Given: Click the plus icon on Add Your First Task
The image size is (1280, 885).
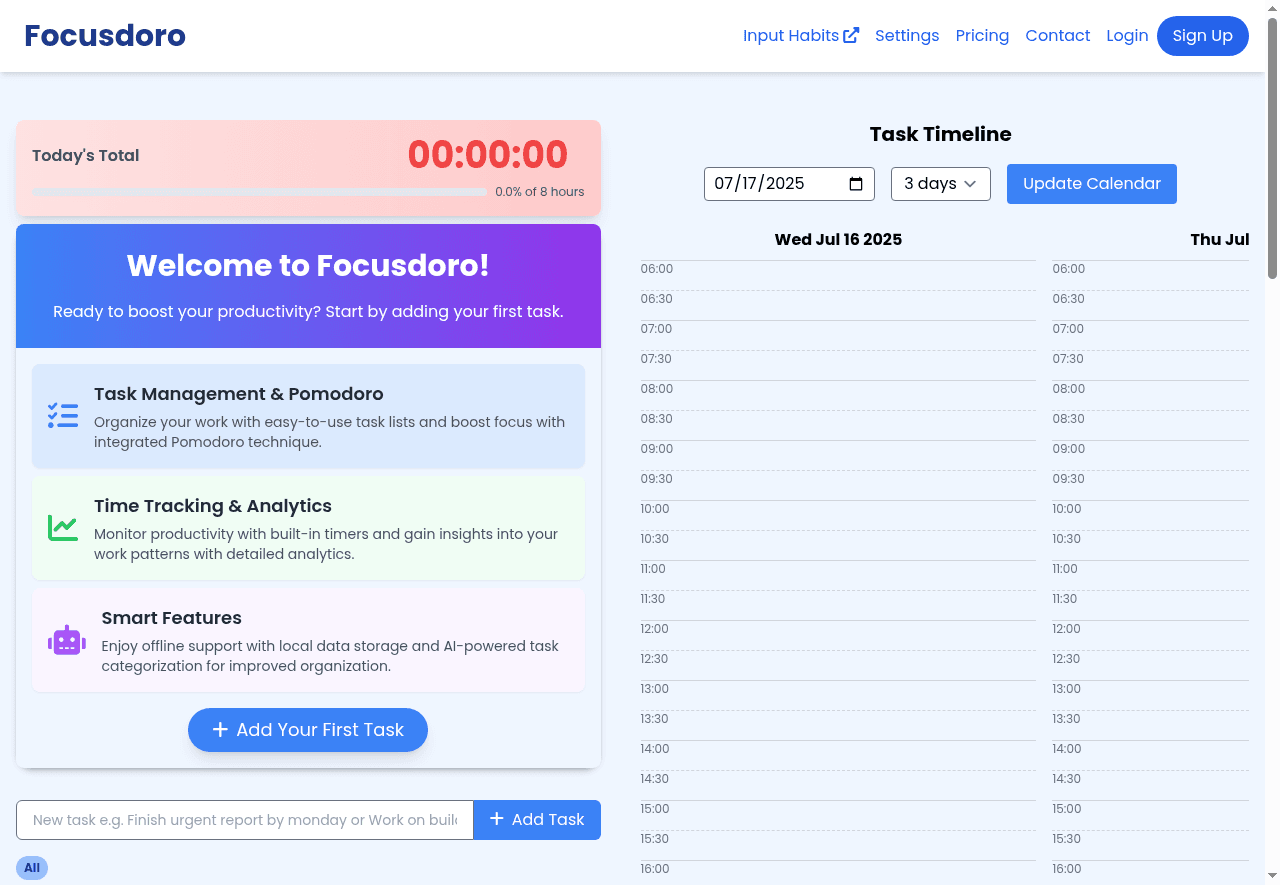Looking at the screenshot, I should point(221,730).
